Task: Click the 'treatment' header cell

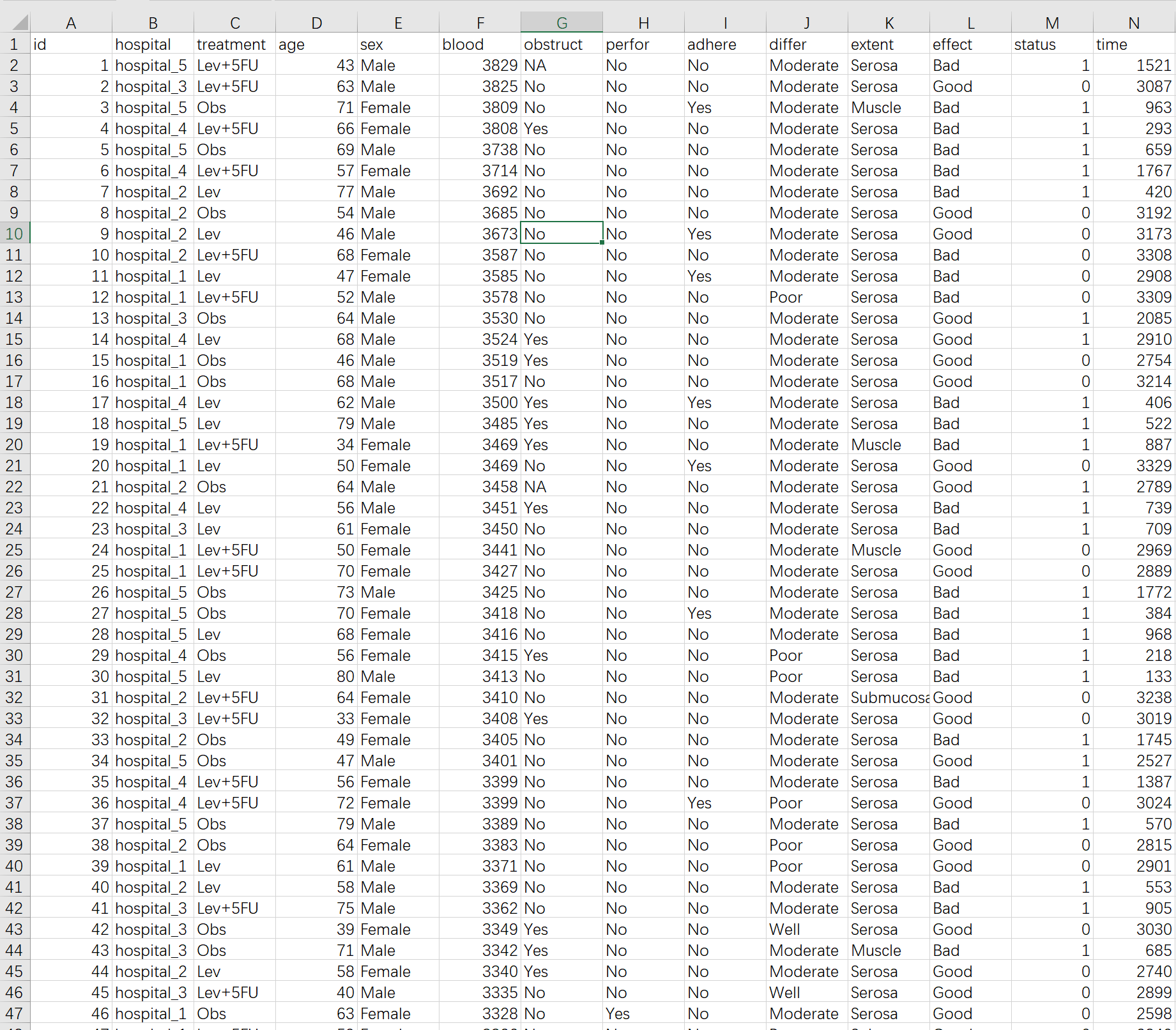Action: coord(234,44)
